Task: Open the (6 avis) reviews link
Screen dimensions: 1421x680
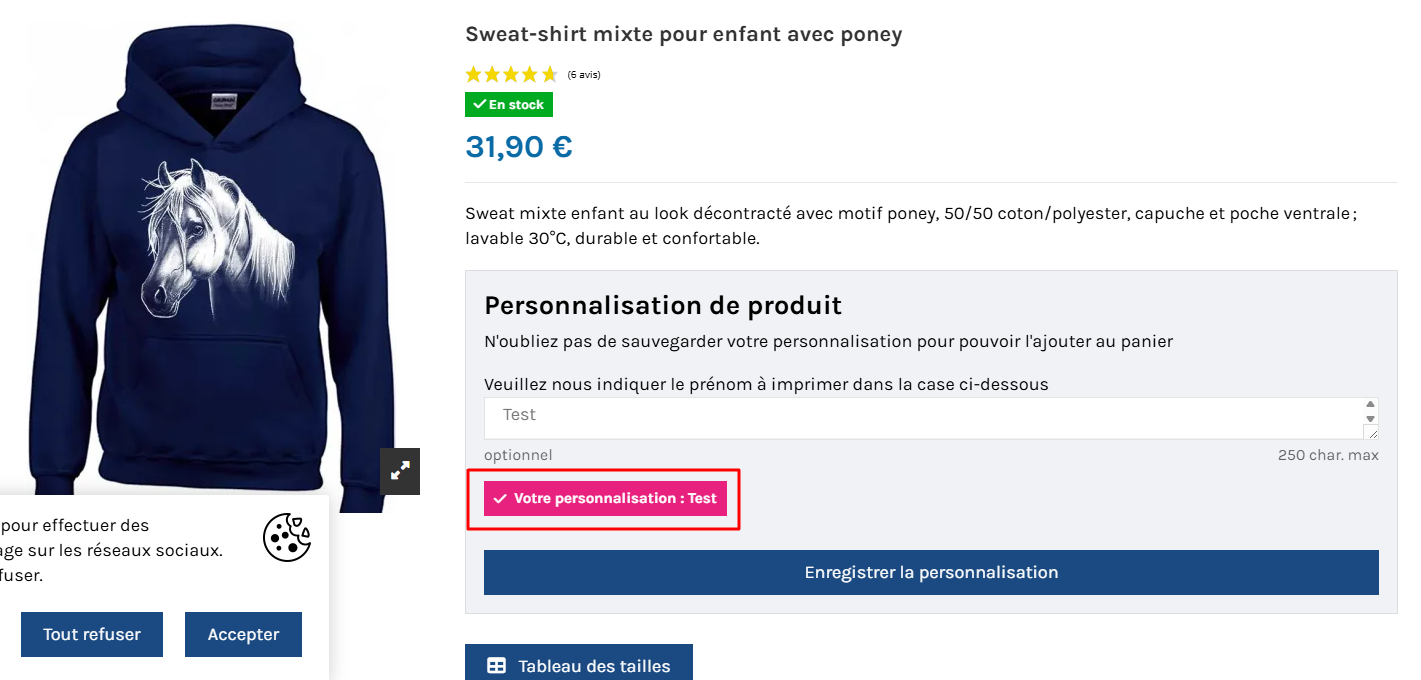Action: pos(584,75)
